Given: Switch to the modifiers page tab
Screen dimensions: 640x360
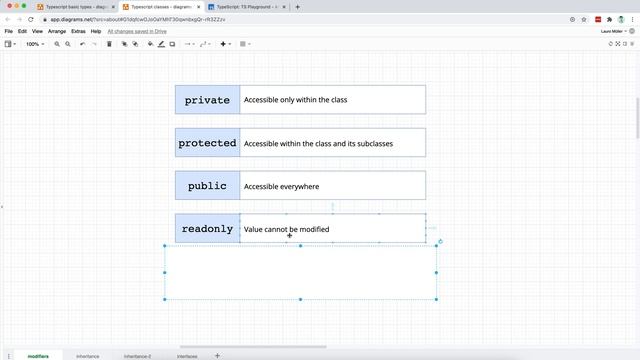Looking at the screenshot, I should (38, 356).
